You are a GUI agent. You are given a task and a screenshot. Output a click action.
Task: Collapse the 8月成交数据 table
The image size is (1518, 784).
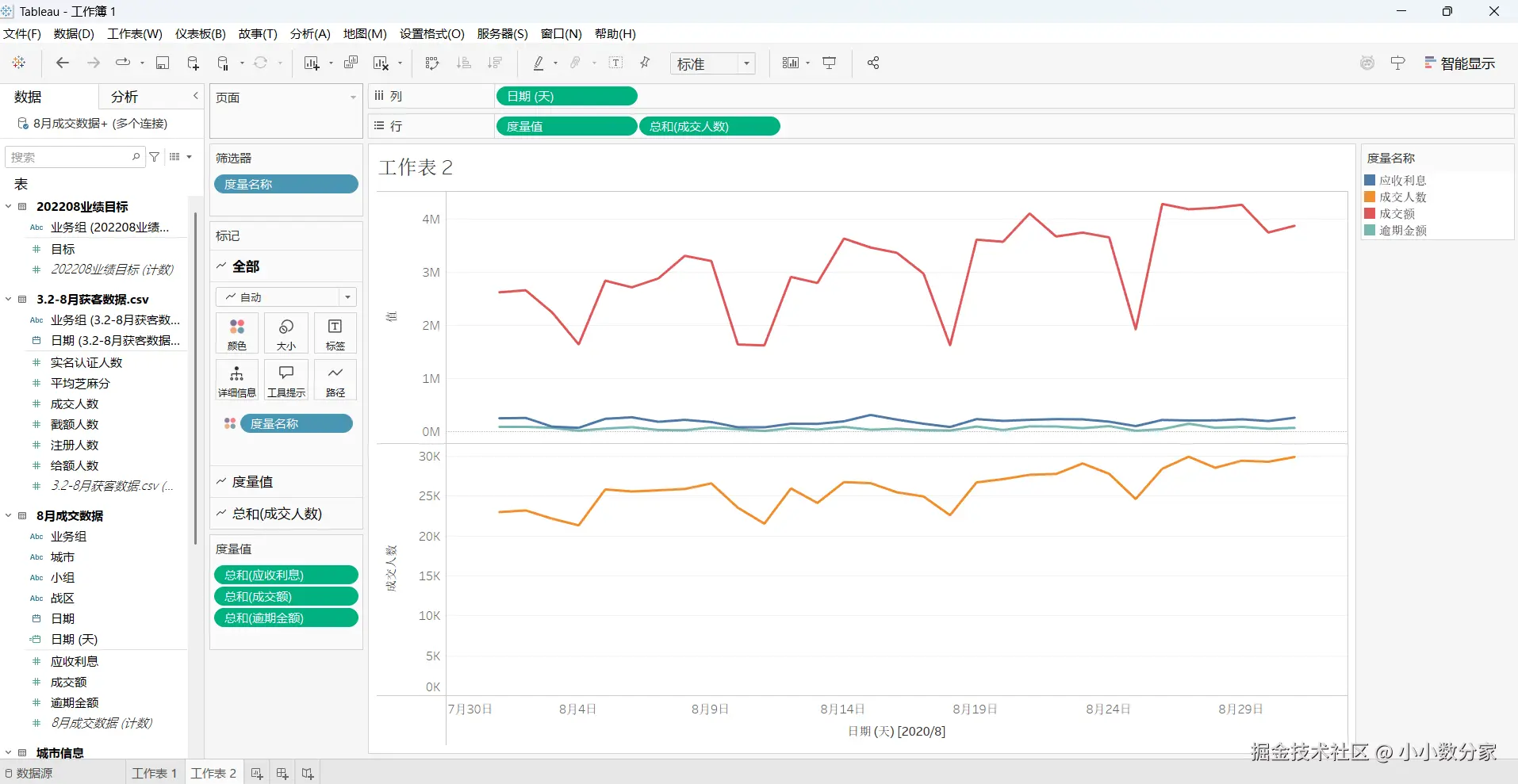(x=8, y=515)
